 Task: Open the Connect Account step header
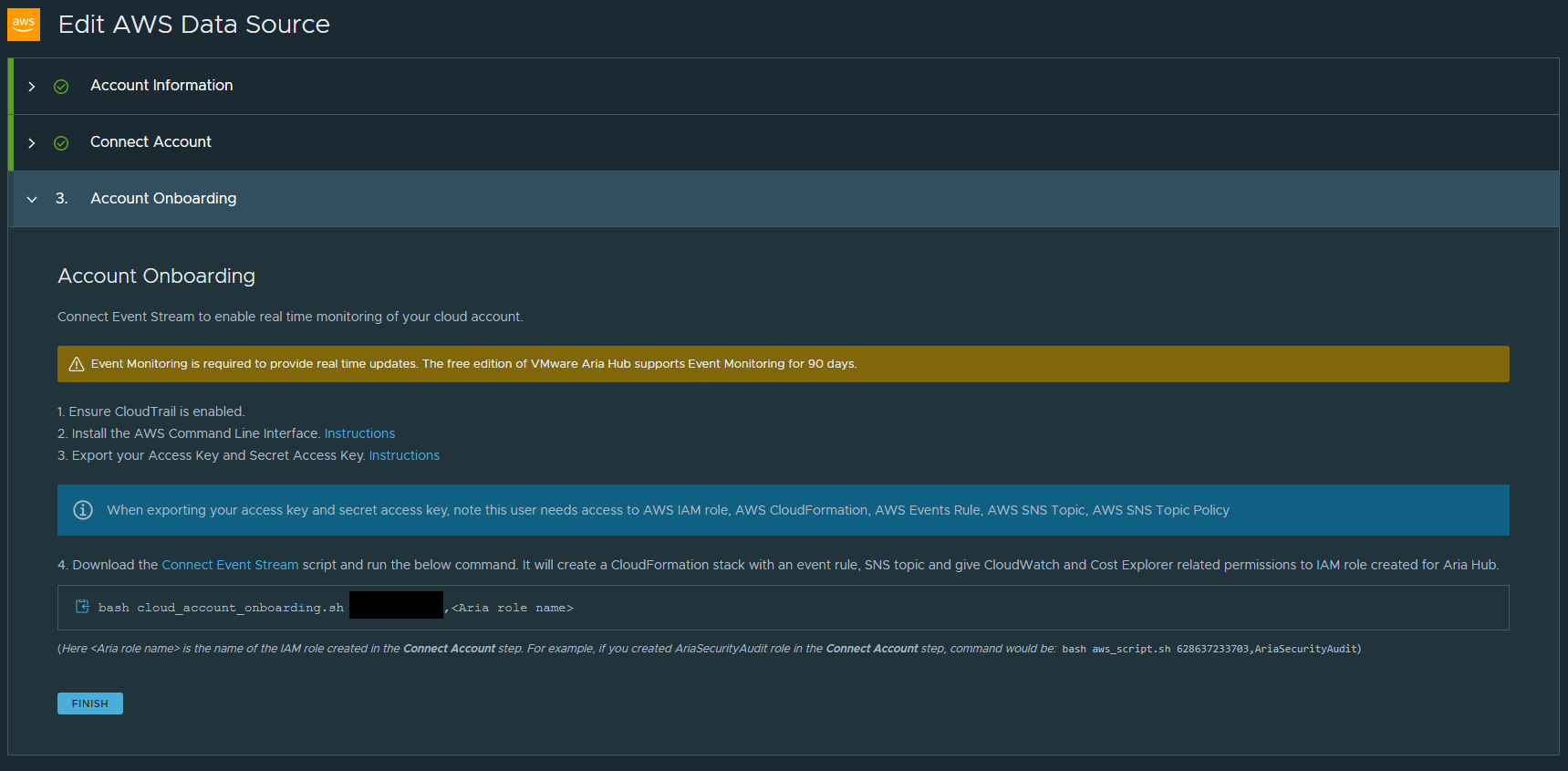(x=151, y=142)
